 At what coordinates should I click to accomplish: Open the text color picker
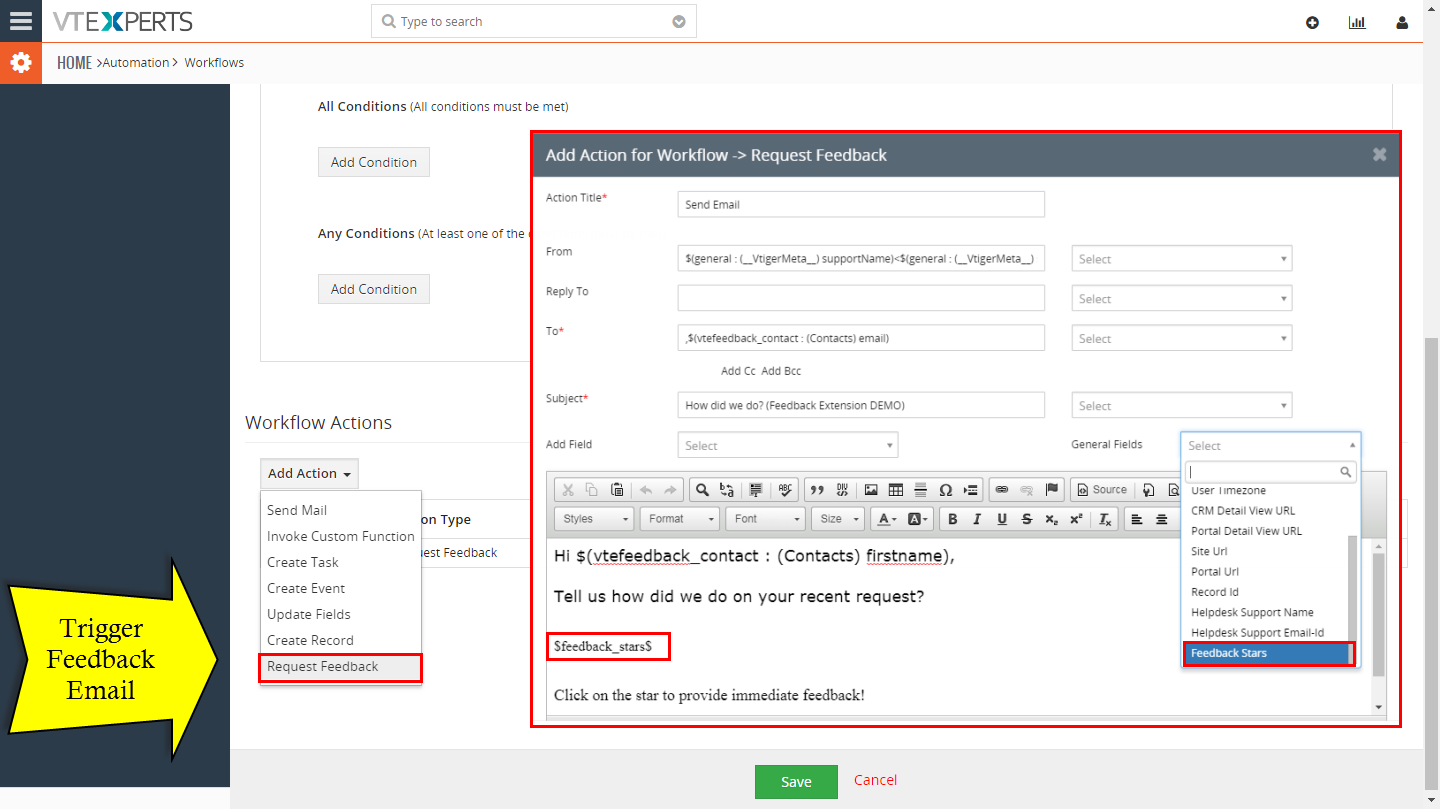point(886,519)
